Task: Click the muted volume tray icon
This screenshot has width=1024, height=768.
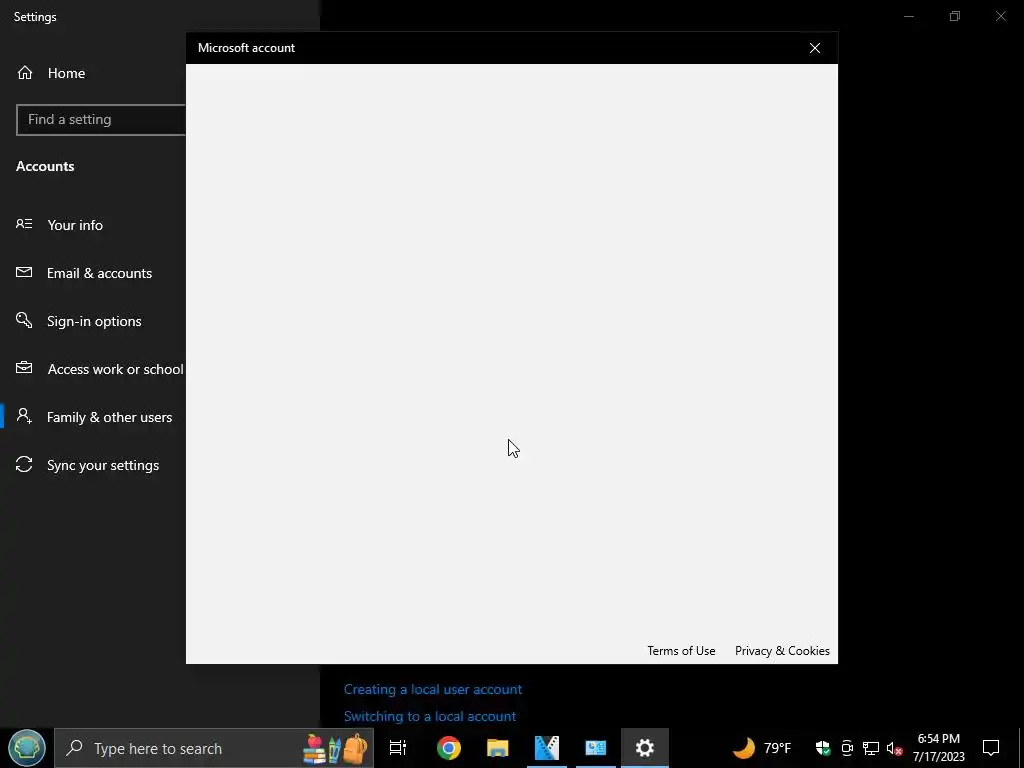Action: (895, 748)
